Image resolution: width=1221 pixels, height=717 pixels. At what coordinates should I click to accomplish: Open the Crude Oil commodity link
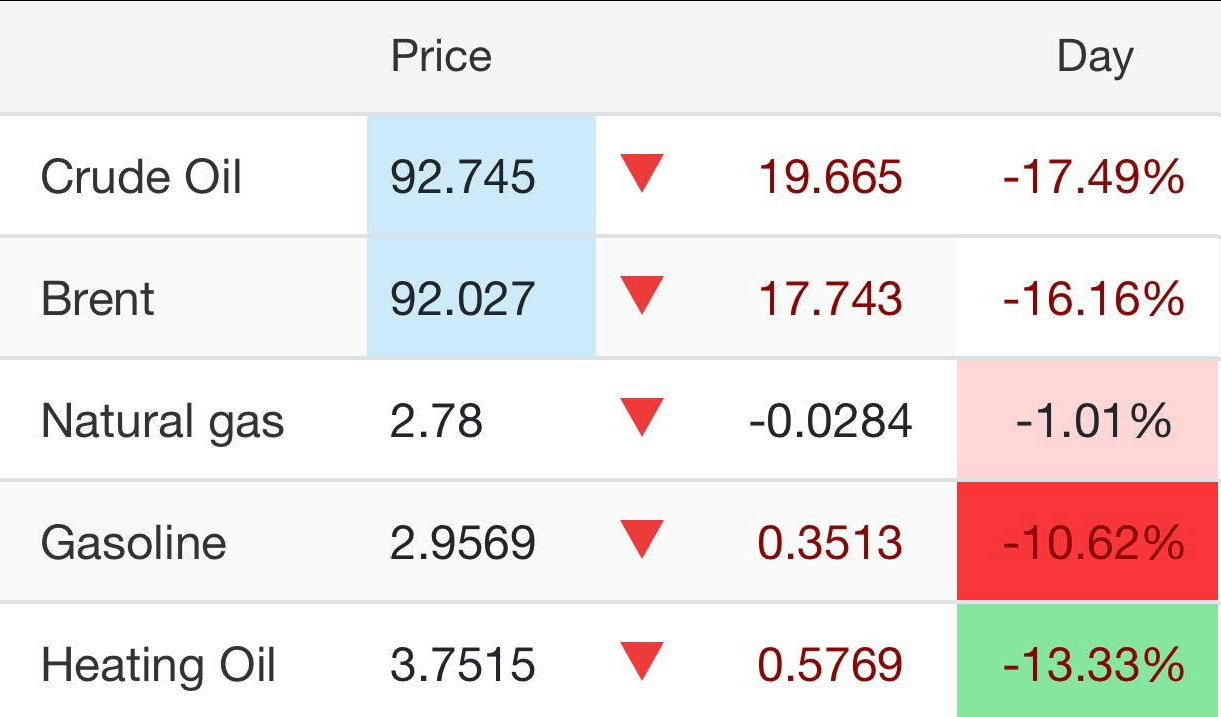pyautogui.click(x=141, y=178)
